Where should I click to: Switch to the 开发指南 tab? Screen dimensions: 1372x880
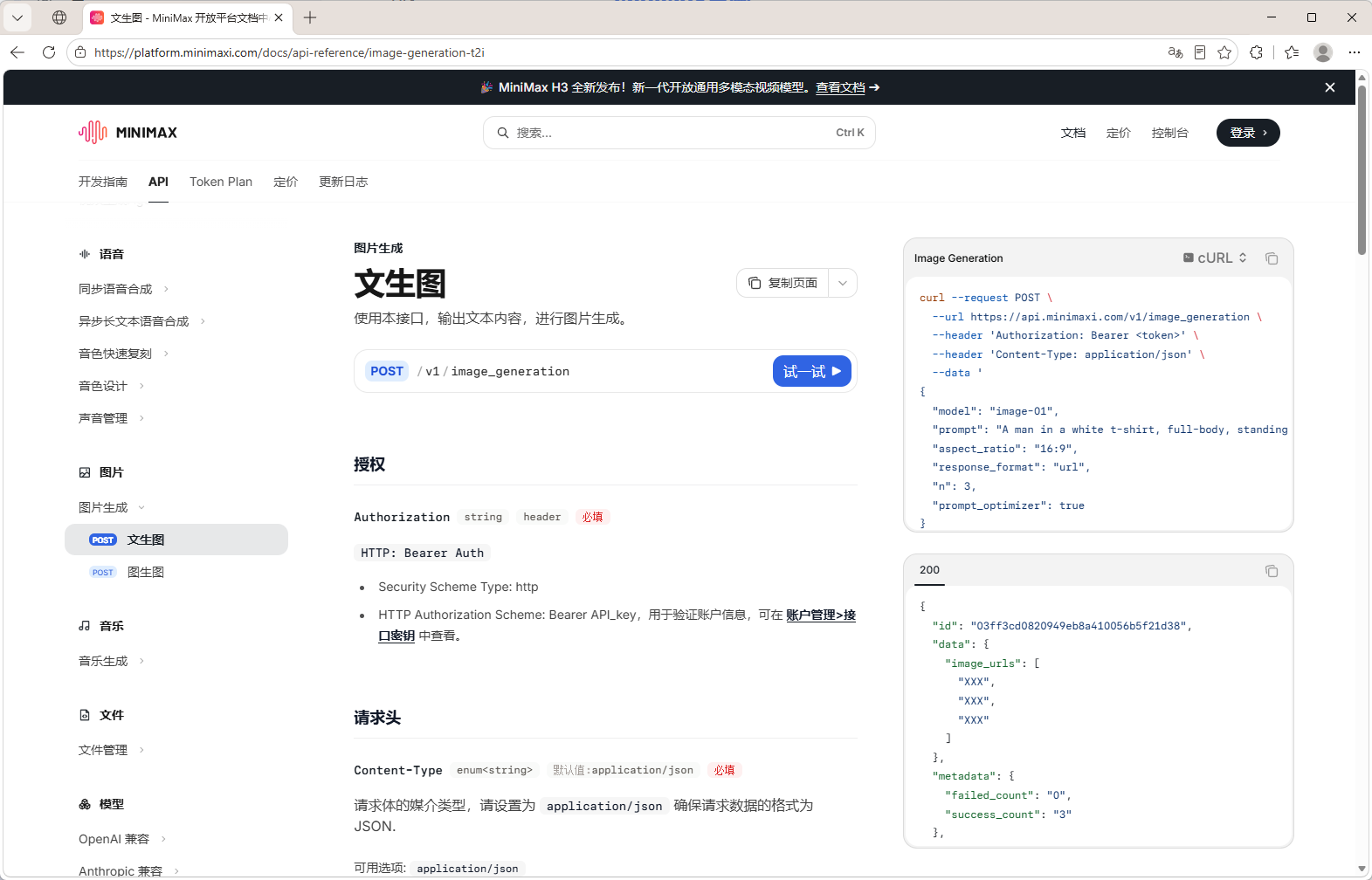coord(103,182)
